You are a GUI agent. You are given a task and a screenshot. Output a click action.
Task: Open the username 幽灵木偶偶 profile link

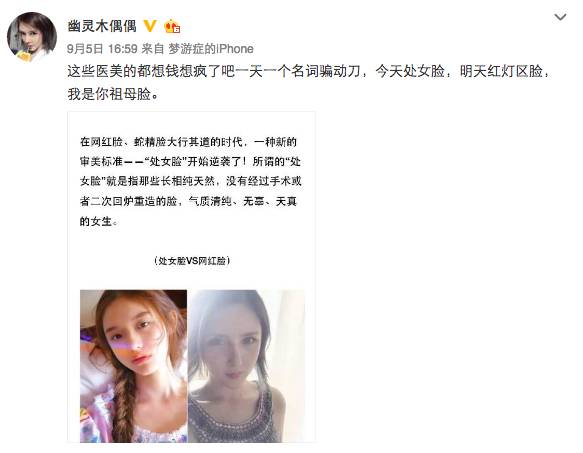pyautogui.click(x=102, y=26)
